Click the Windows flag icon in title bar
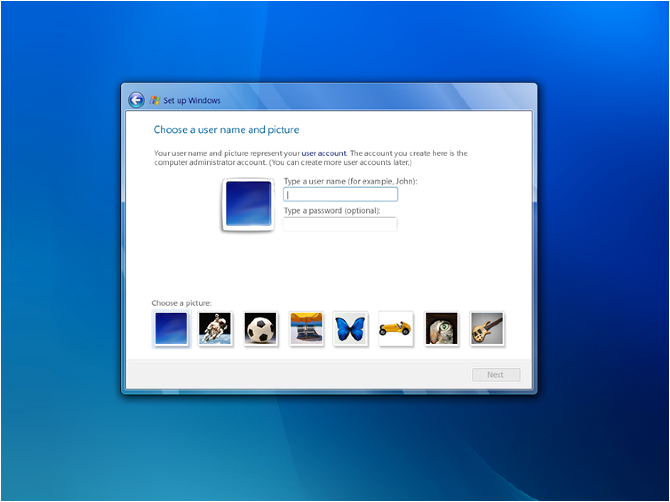The width and height of the screenshot is (670, 502). click(x=155, y=100)
